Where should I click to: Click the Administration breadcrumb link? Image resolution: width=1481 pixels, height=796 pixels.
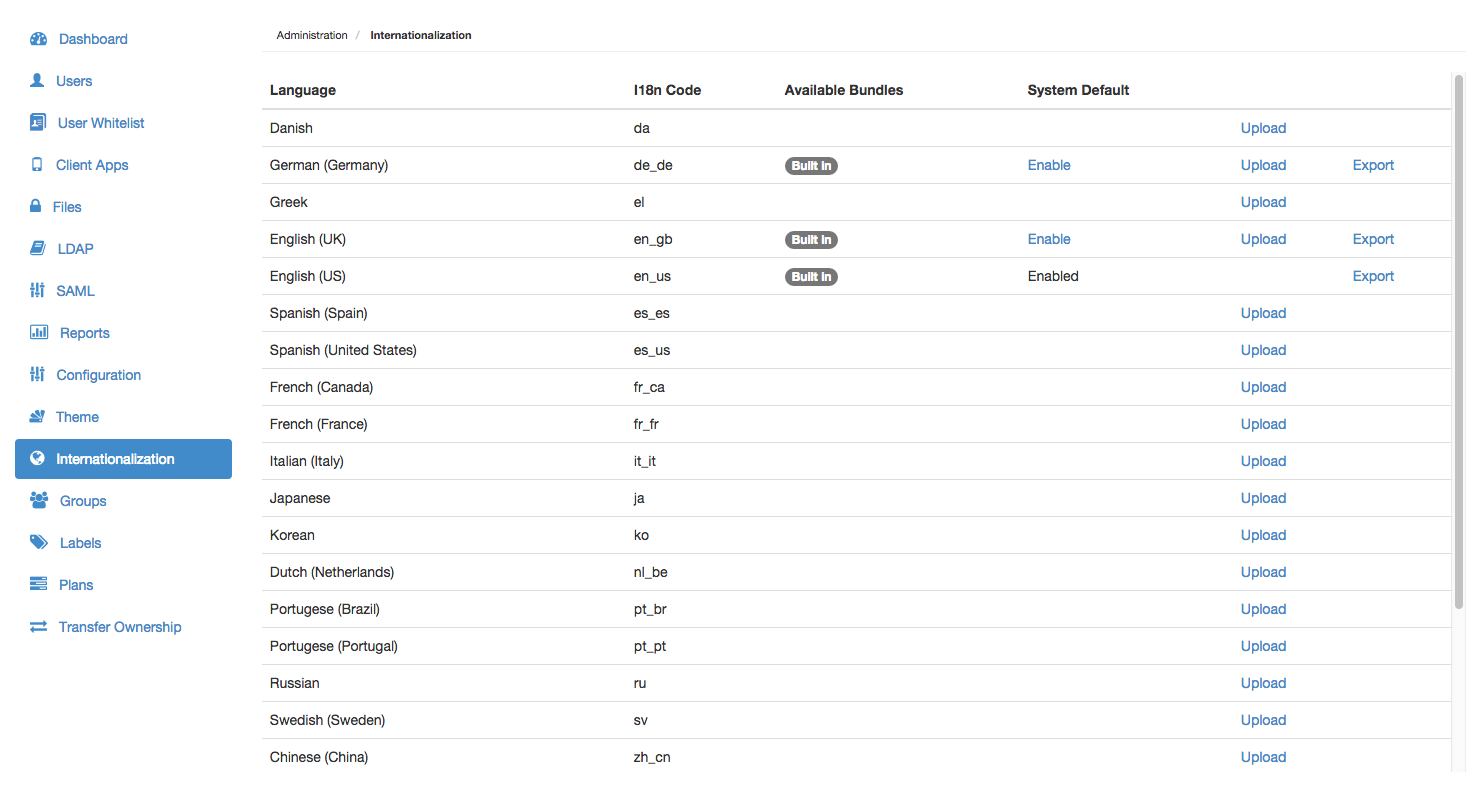[x=312, y=35]
